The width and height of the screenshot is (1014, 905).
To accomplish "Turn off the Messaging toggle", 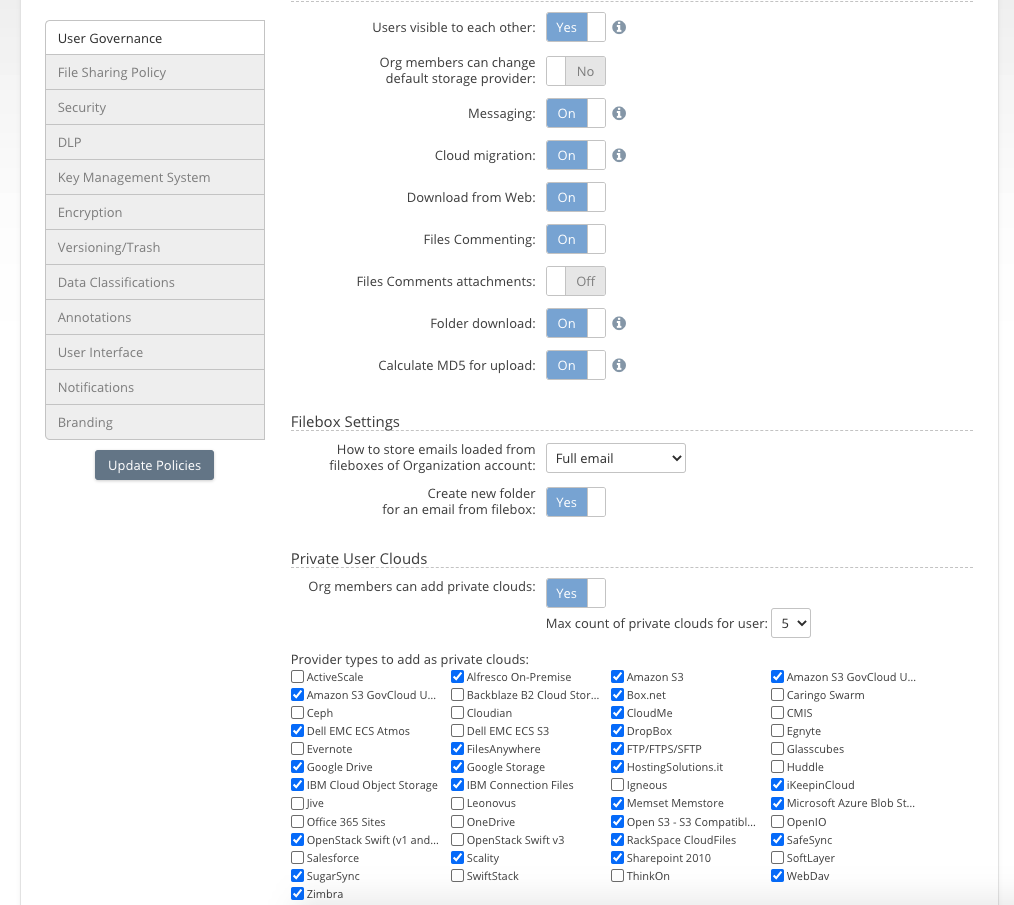I will tap(575, 113).
